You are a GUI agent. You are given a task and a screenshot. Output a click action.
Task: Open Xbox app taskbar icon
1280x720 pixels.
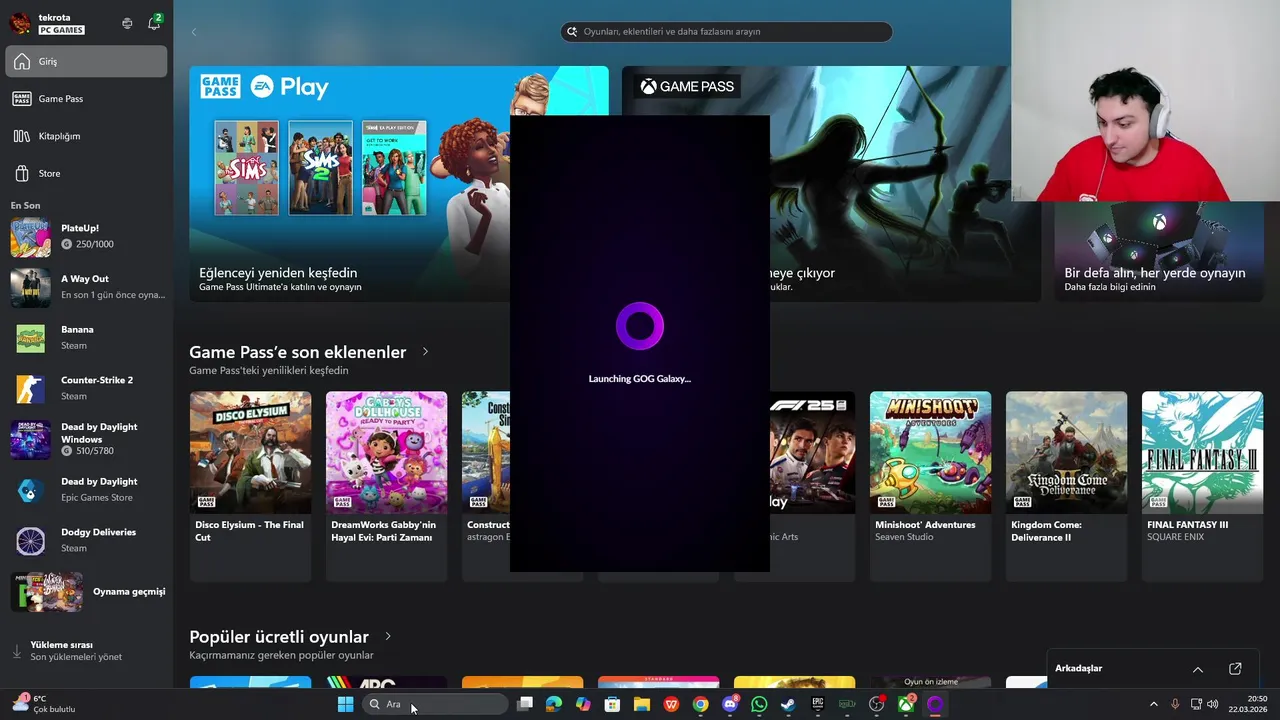click(x=905, y=704)
